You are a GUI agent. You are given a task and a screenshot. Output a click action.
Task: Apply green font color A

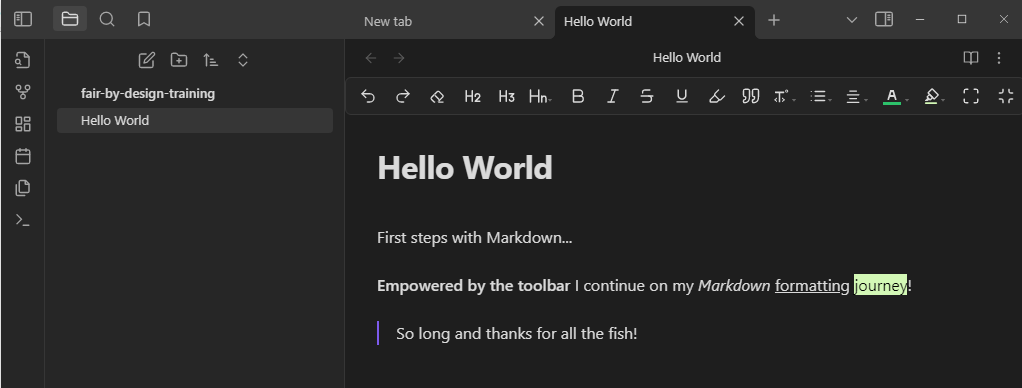pyautogui.click(x=892, y=97)
